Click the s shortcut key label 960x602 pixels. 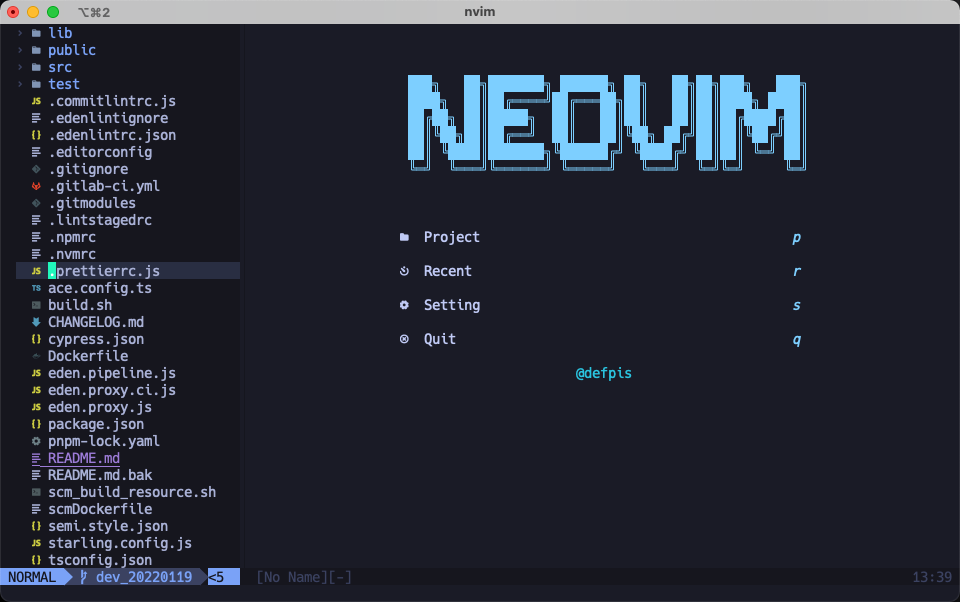coord(797,305)
